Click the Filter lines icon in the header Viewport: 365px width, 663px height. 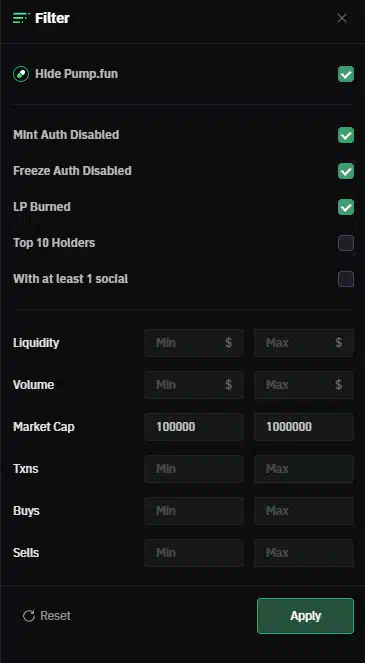click(x=21, y=18)
